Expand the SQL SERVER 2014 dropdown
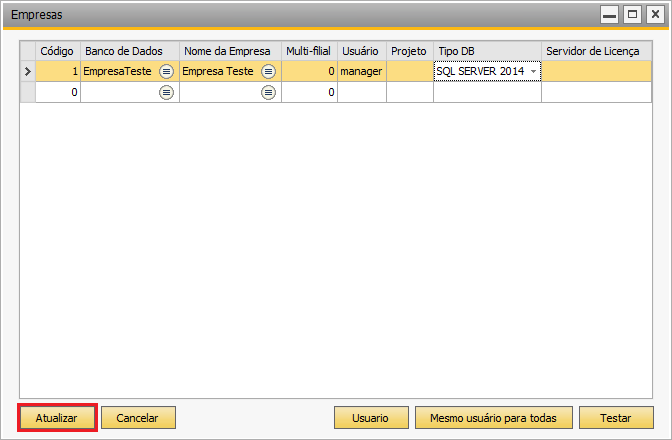Image resolution: width=672 pixels, height=440 pixels. (x=534, y=72)
